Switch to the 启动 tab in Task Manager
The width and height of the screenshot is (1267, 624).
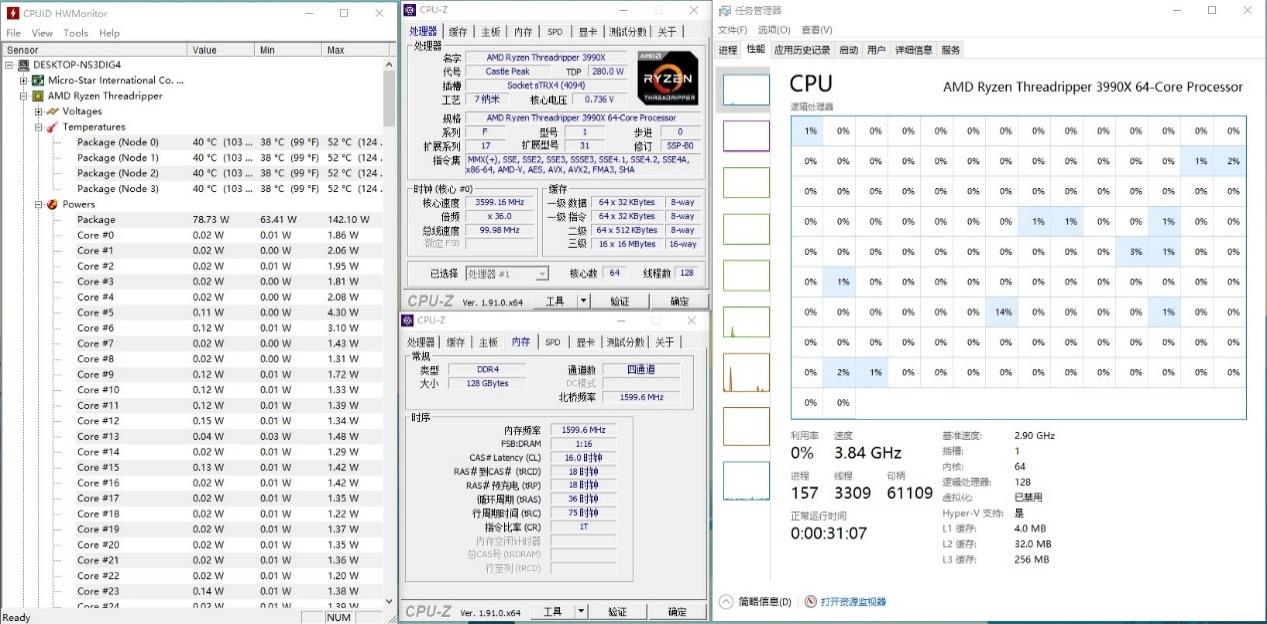848,49
